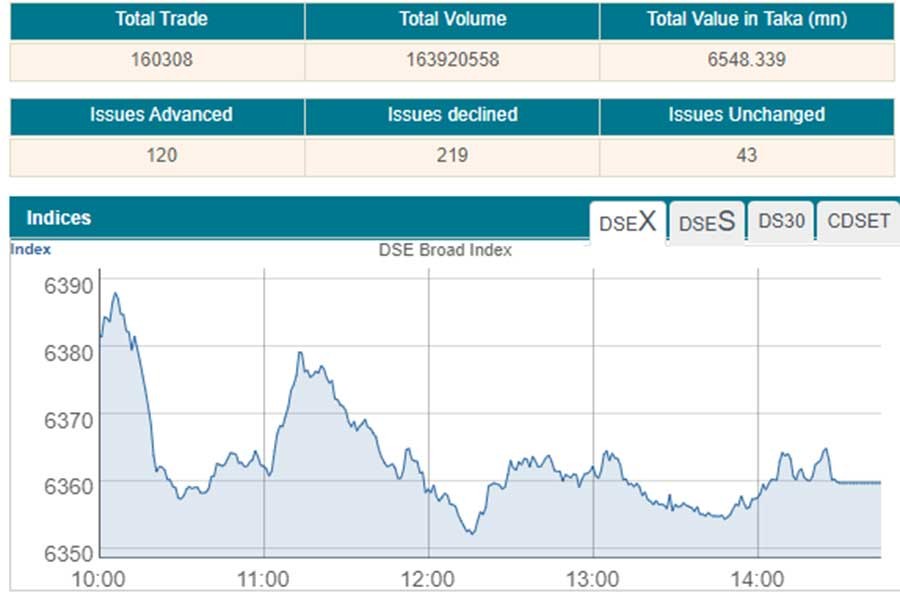Switch to the DSEX index tab
This screenshot has width=900, height=600.
[627, 222]
